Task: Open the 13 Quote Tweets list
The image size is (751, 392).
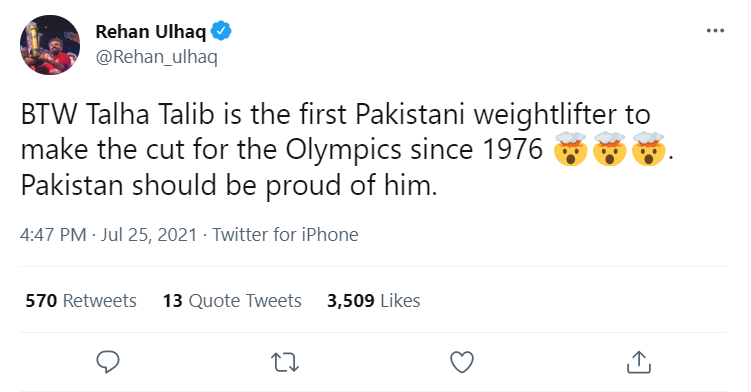Action: [232, 300]
